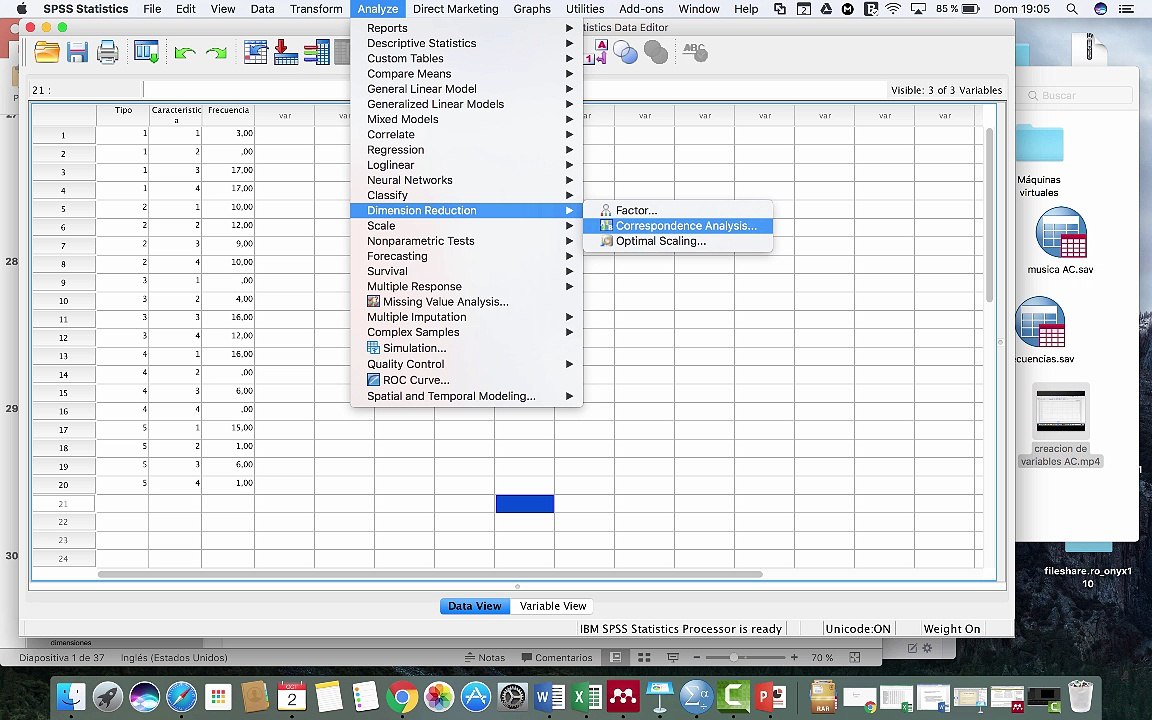Open the Utilities menu
This screenshot has height=720, width=1152.
[585, 9]
